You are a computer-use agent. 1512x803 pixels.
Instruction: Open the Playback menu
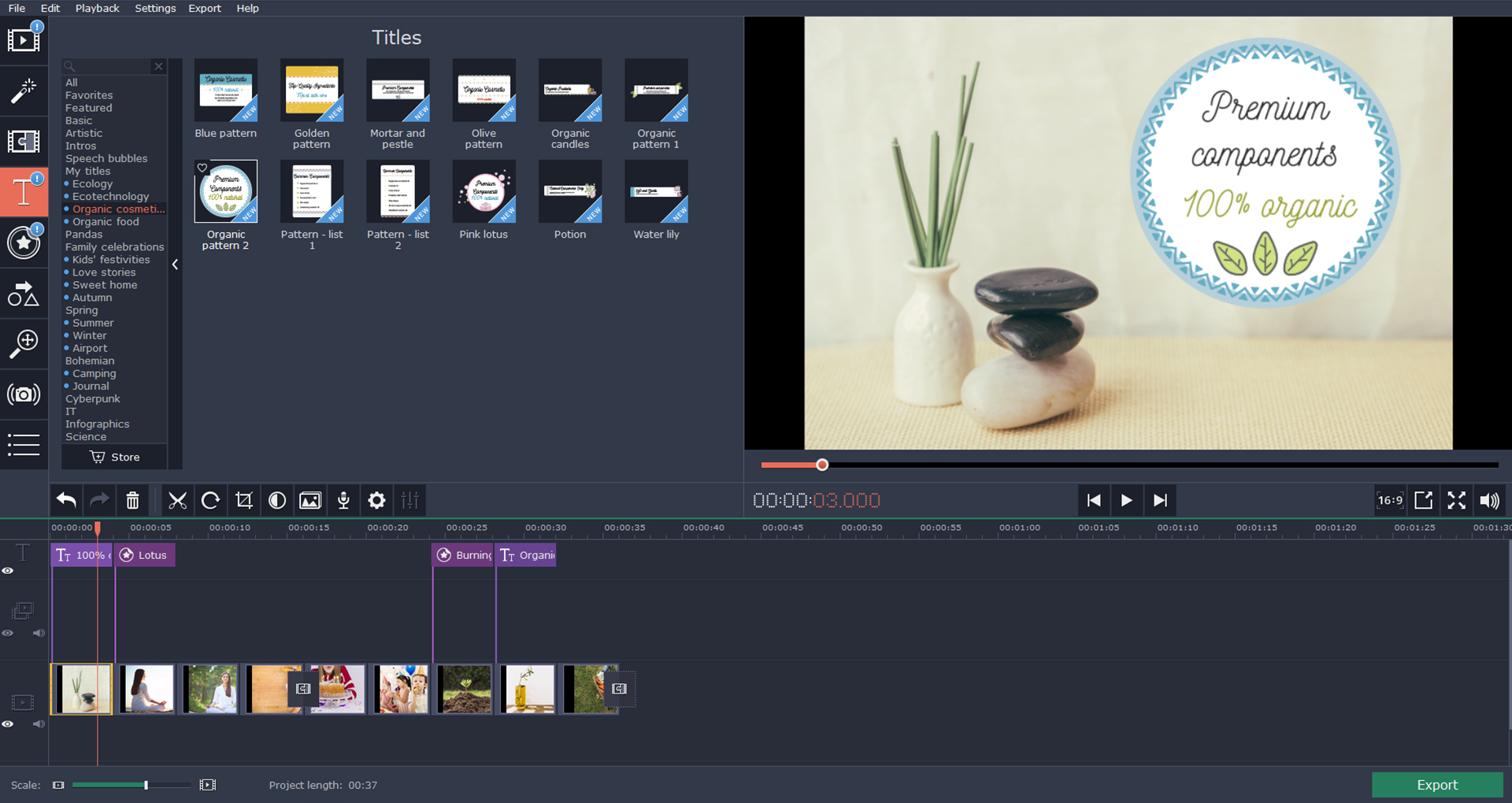(x=97, y=8)
